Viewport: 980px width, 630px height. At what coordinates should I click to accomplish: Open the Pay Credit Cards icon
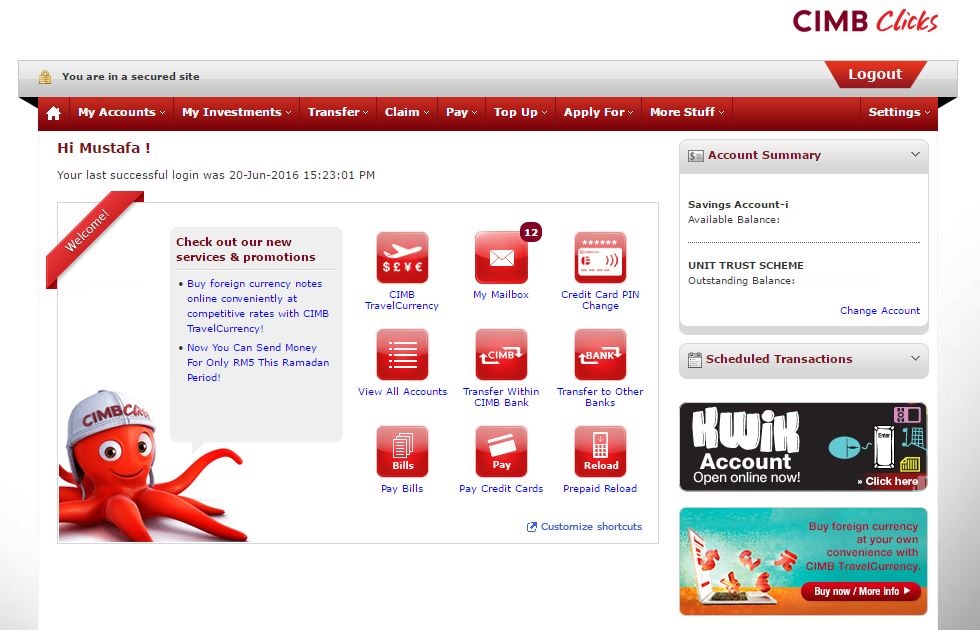click(501, 451)
